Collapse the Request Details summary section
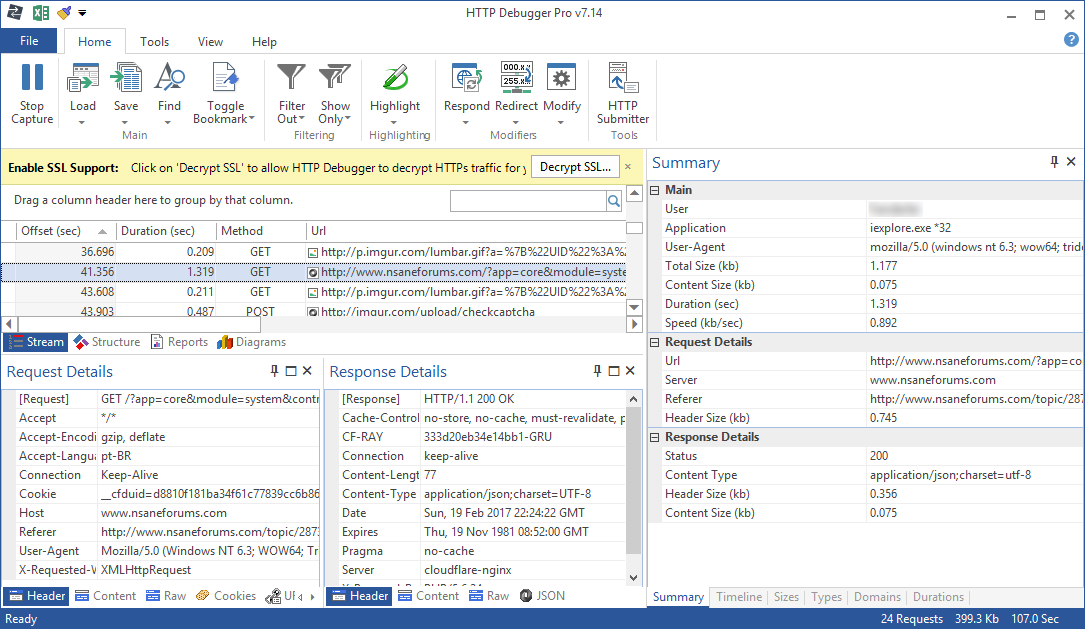1085x629 pixels. pos(655,343)
